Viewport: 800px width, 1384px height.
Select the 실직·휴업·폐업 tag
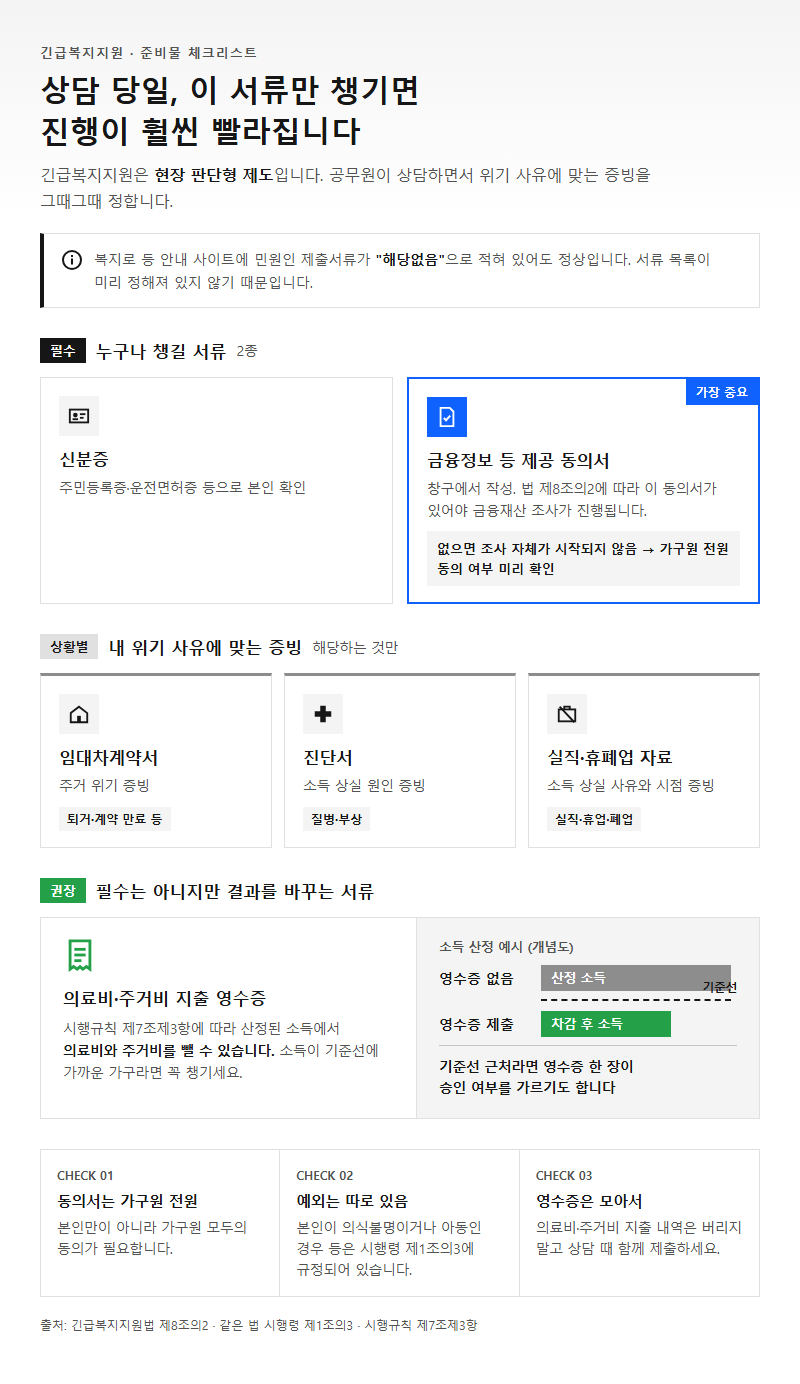coord(594,819)
